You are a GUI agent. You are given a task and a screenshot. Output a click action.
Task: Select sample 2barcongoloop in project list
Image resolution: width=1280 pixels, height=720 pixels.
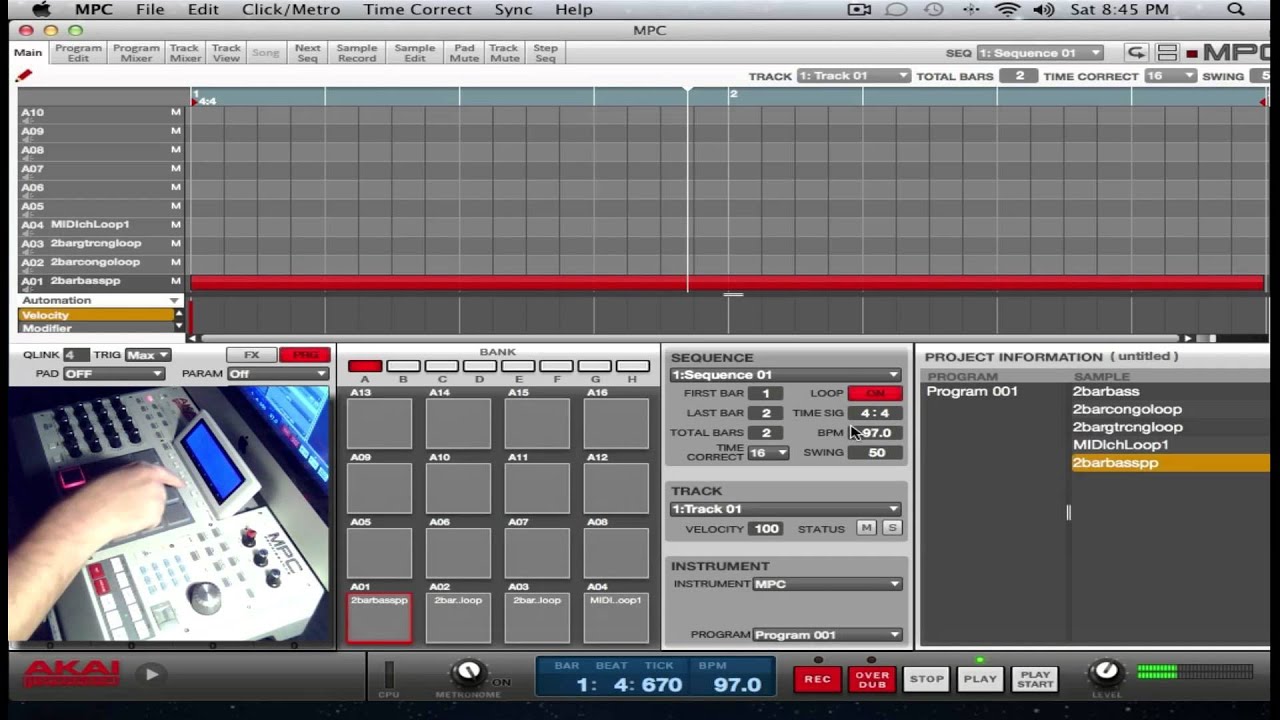pyautogui.click(x=1127, y=409)
